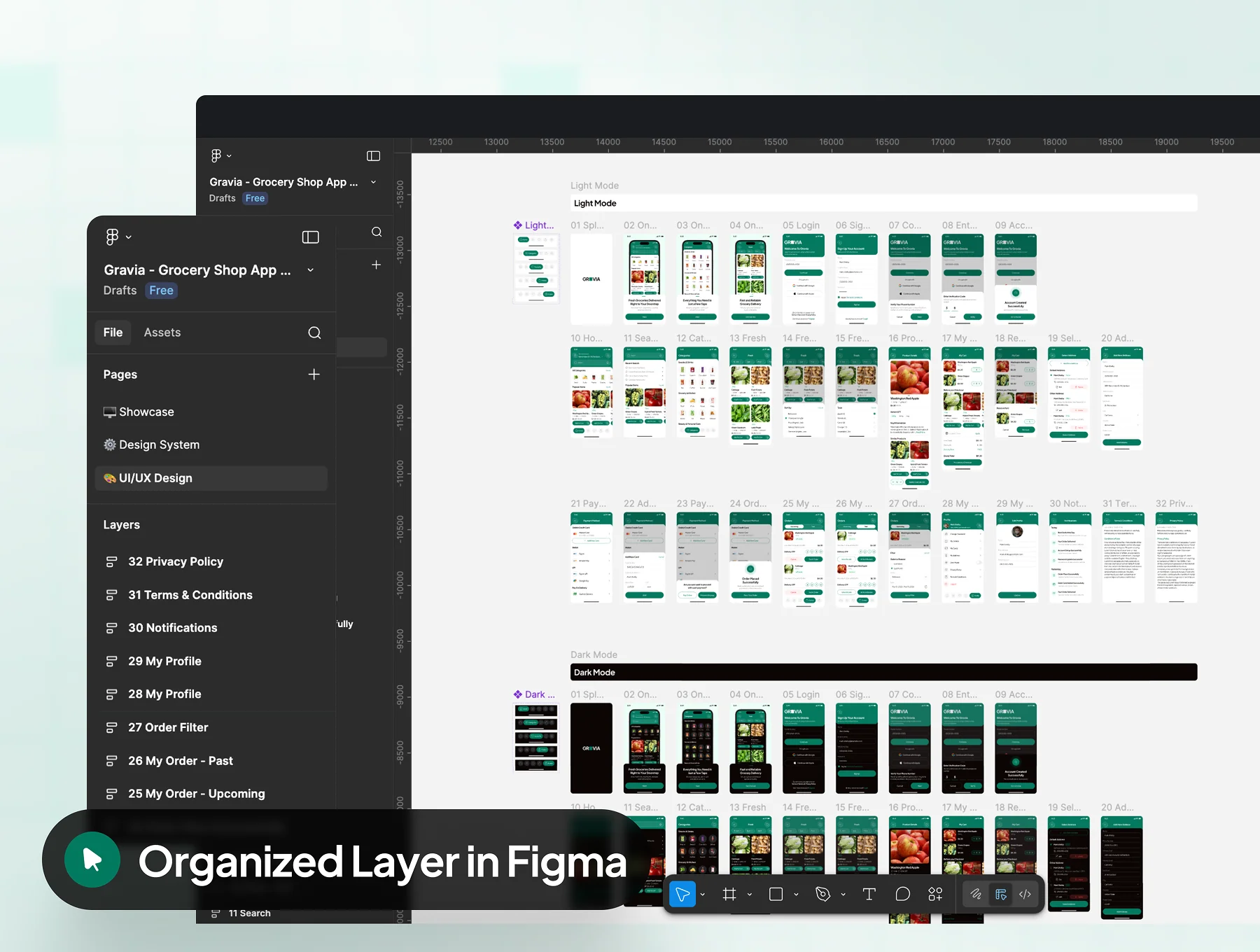Click the component icon beside the Dark label
The image size is (1260, 952).
(518, 694)
